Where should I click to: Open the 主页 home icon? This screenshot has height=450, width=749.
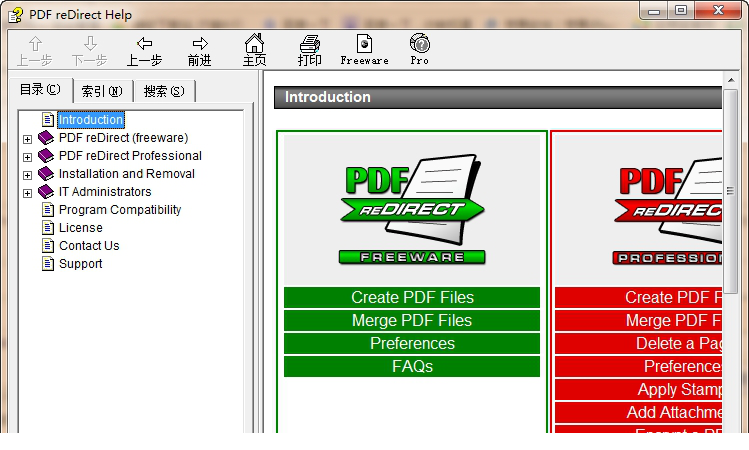[x=255, y=51]
